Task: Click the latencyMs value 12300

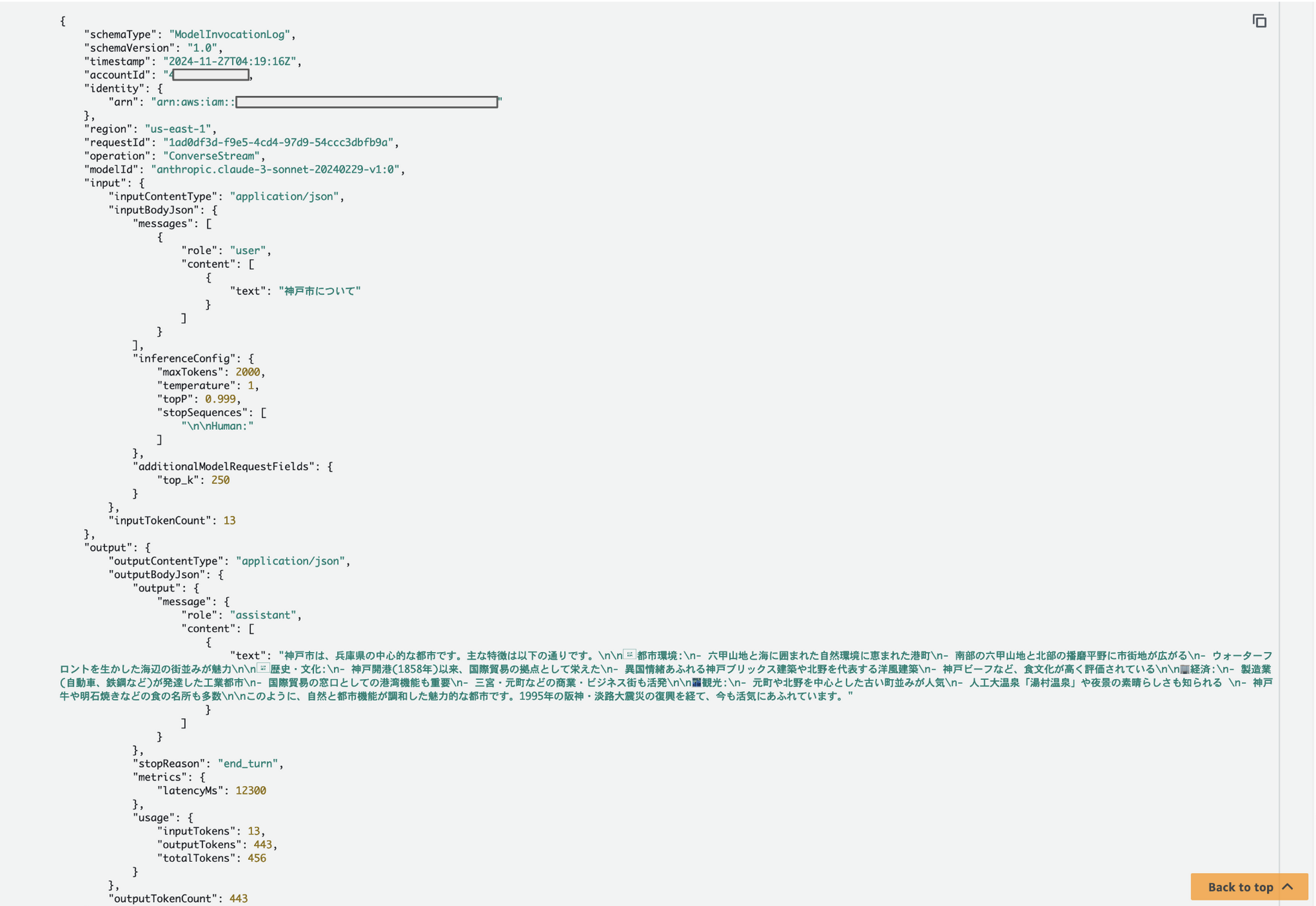Action: (251, 790)
